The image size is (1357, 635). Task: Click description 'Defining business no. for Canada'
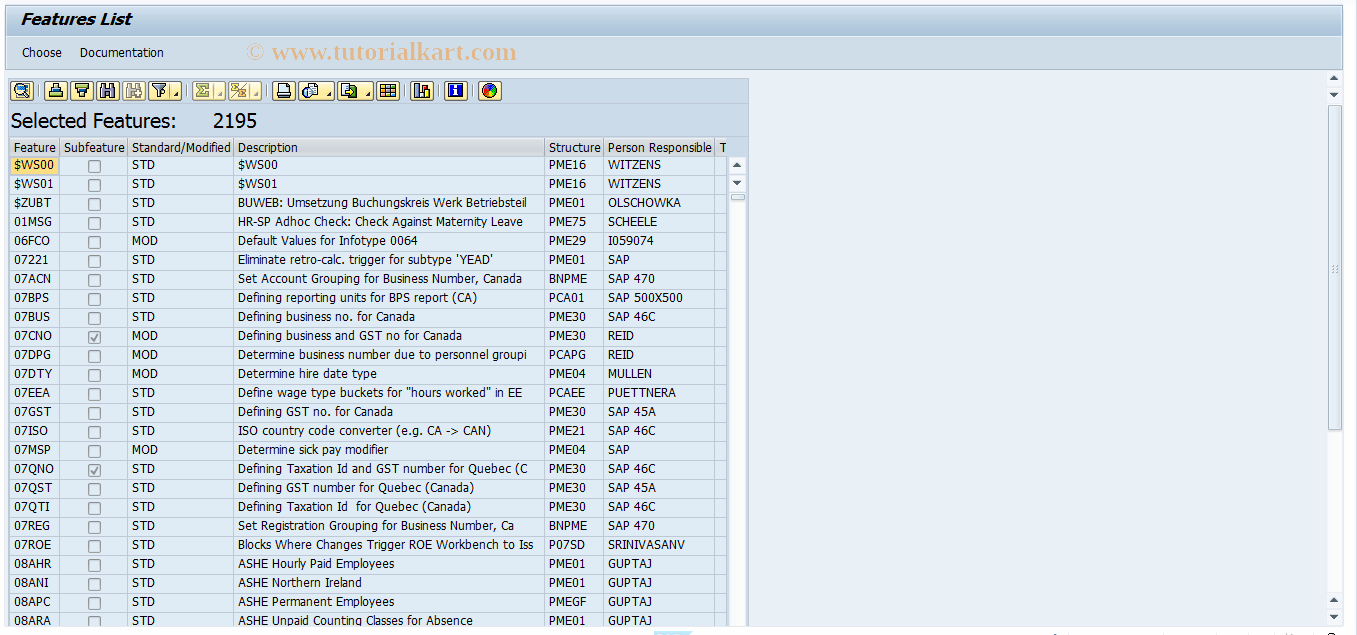[x=326, y=317]
